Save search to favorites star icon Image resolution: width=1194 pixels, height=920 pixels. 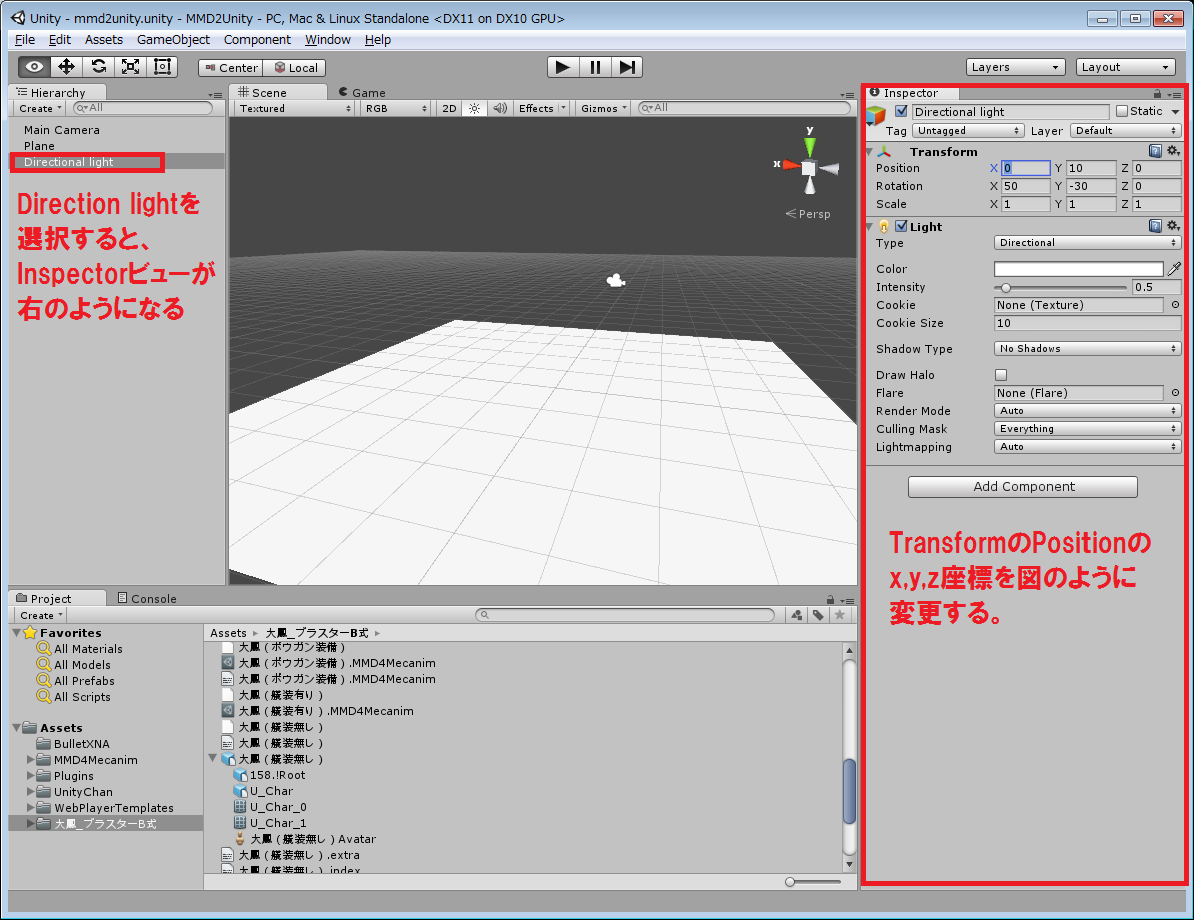[x=840, y=615]
